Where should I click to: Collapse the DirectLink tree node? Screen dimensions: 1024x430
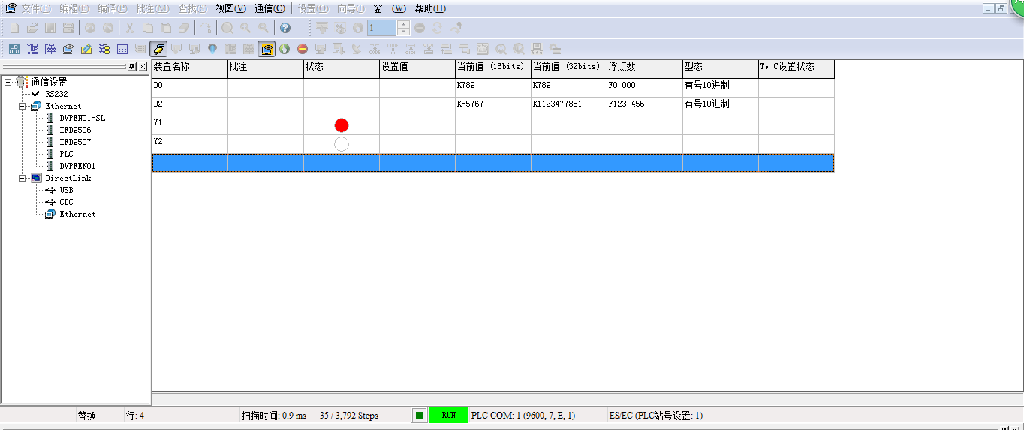tap(23, 178)
